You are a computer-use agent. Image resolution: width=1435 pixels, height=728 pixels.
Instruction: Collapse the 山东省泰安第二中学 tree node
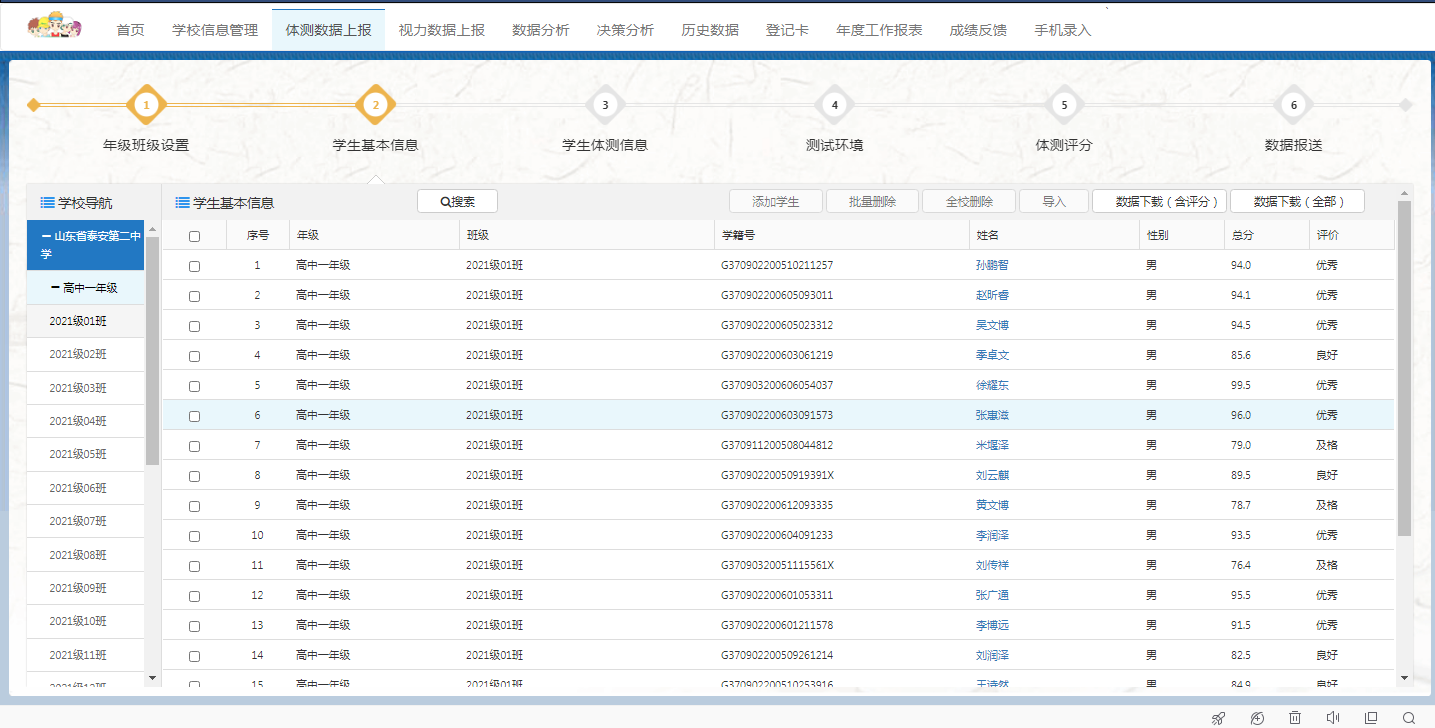click(46, 236)
